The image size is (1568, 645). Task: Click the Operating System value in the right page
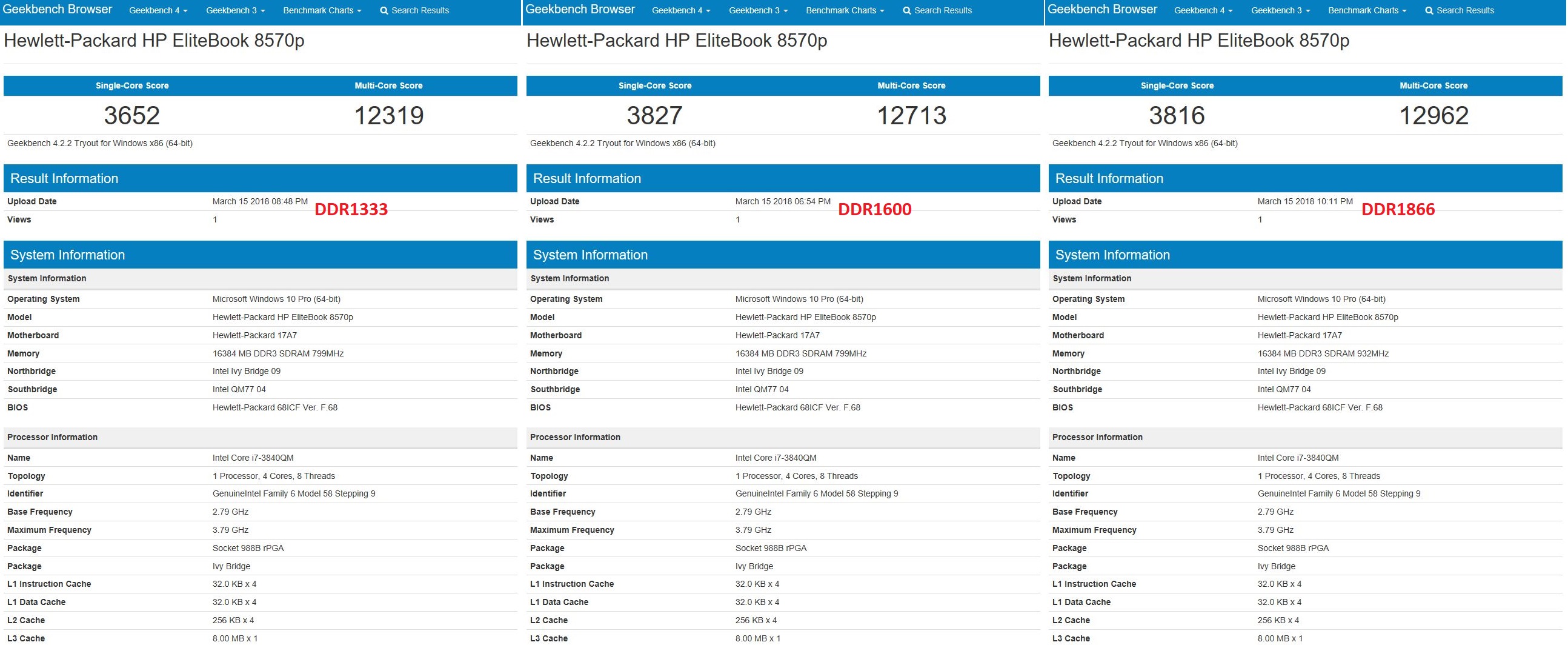[x=1321, y=299]
